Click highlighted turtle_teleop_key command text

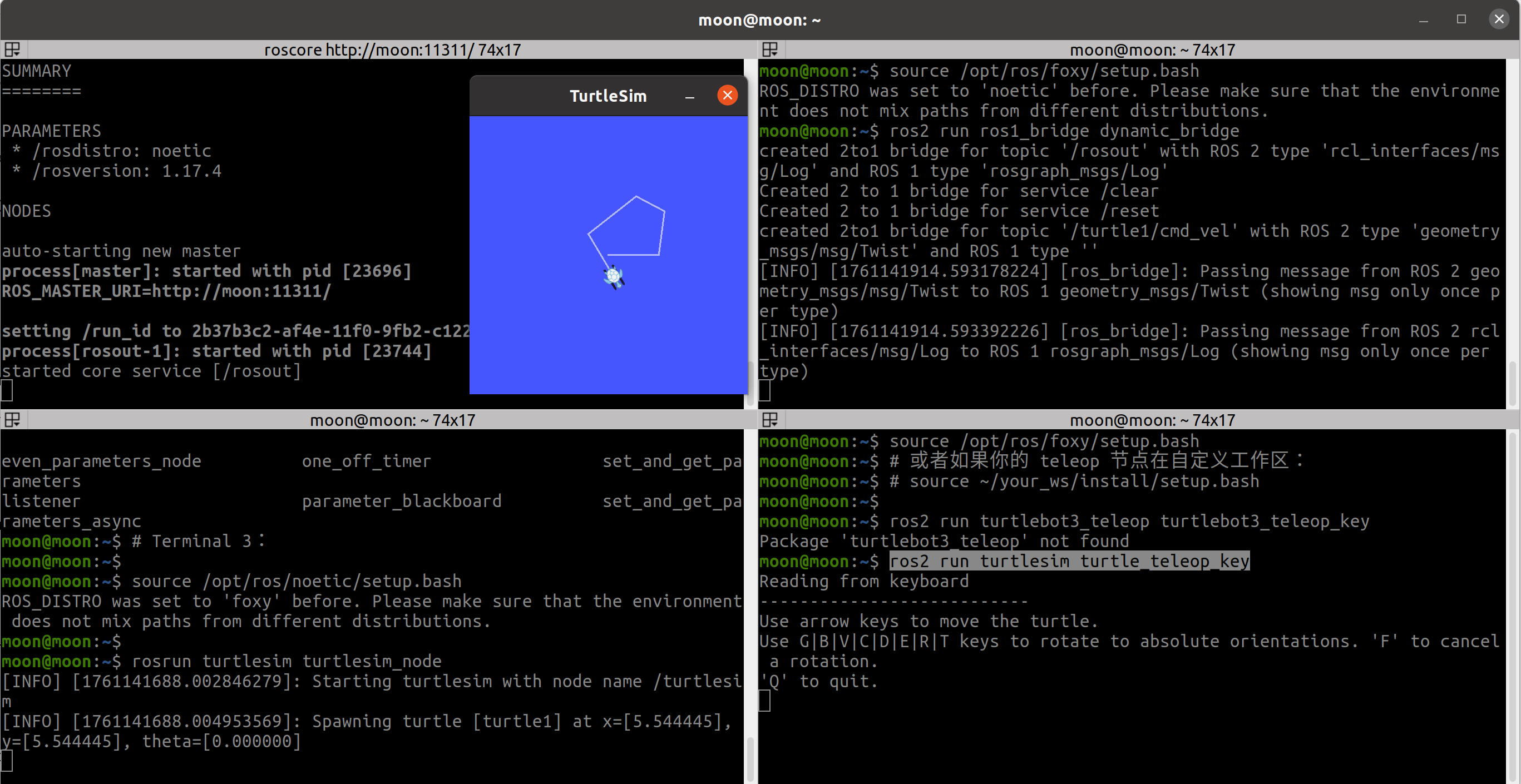[1069, 561]
